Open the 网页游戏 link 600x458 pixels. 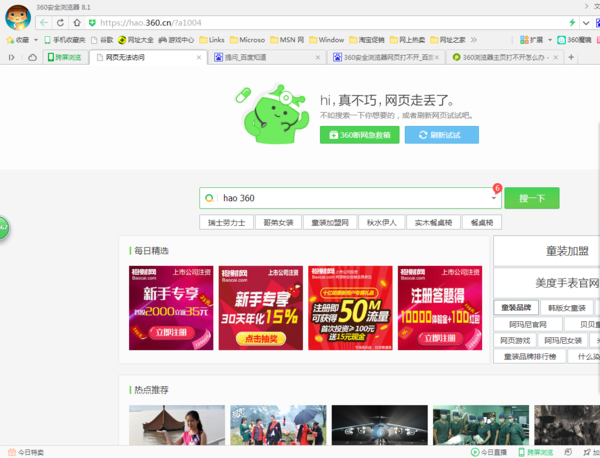[x=515, y=341]
